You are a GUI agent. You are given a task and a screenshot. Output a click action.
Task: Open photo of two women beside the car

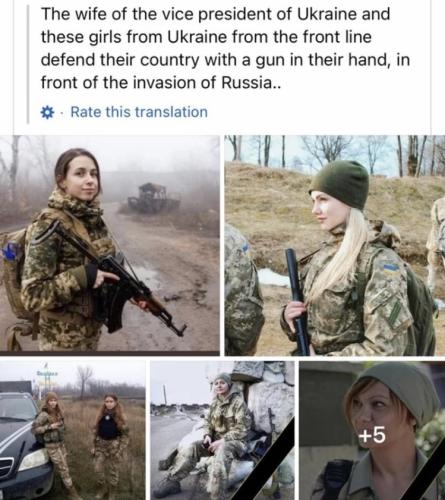(73, 430)
